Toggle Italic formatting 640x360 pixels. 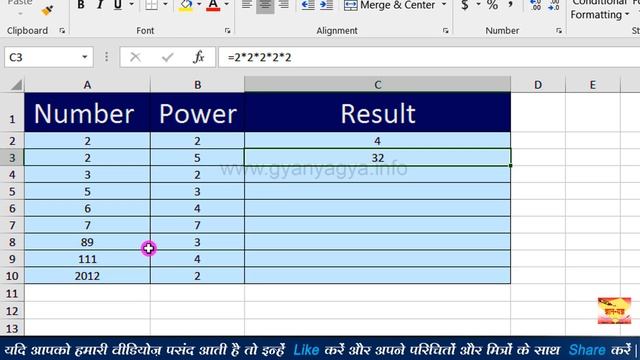[100, 5]
